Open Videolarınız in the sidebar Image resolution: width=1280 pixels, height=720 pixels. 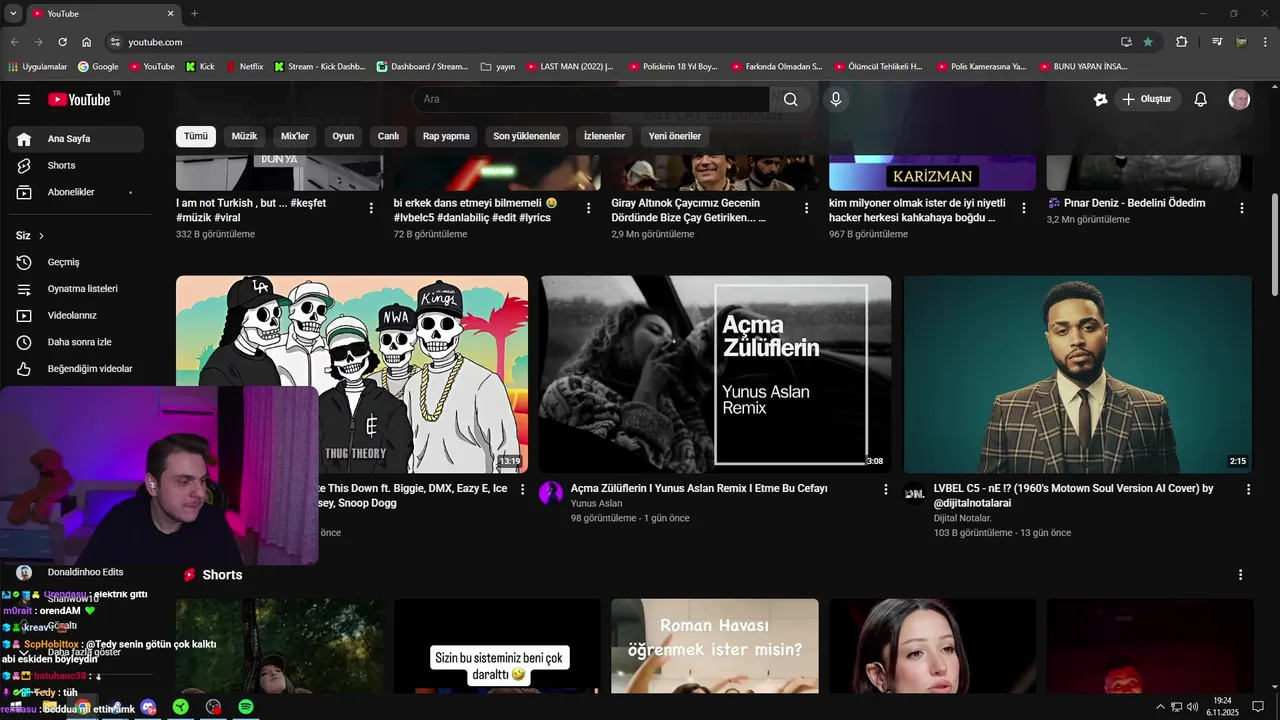click(x=76, y=316)
